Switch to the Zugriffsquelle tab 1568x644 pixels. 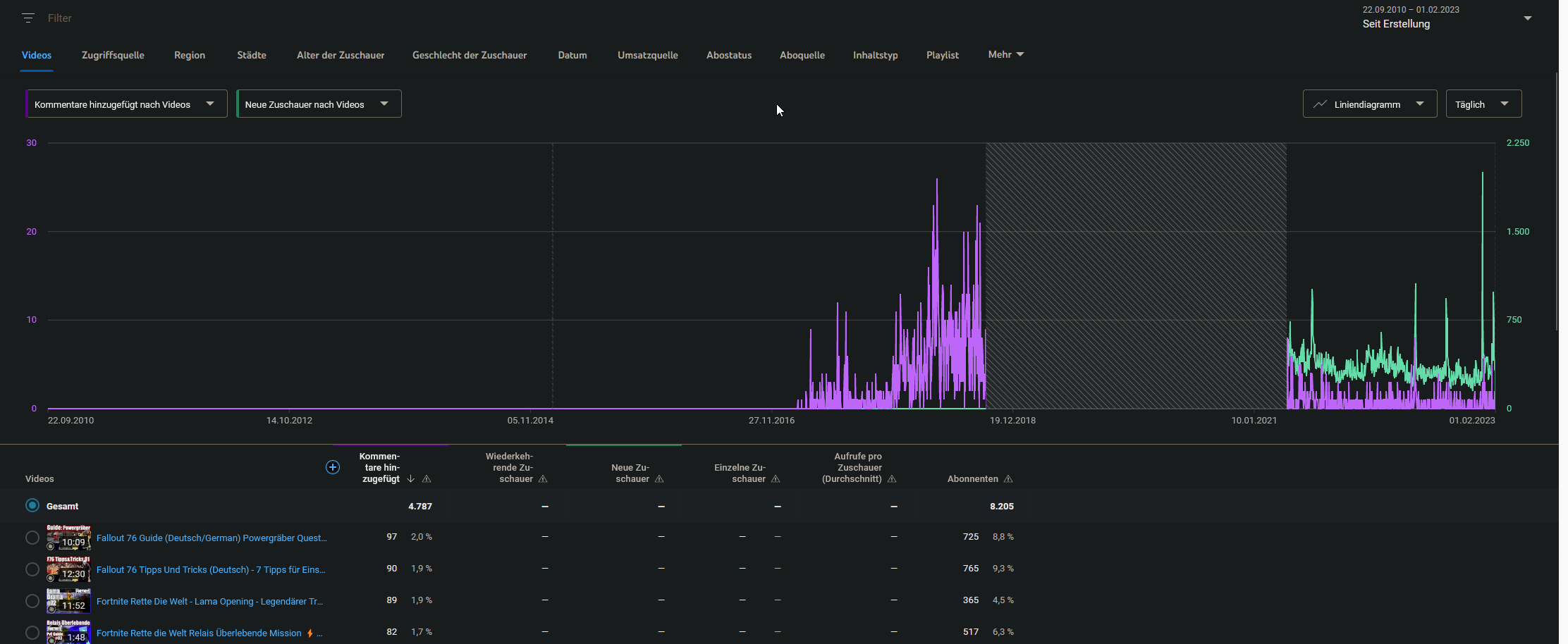click(113, 55)
